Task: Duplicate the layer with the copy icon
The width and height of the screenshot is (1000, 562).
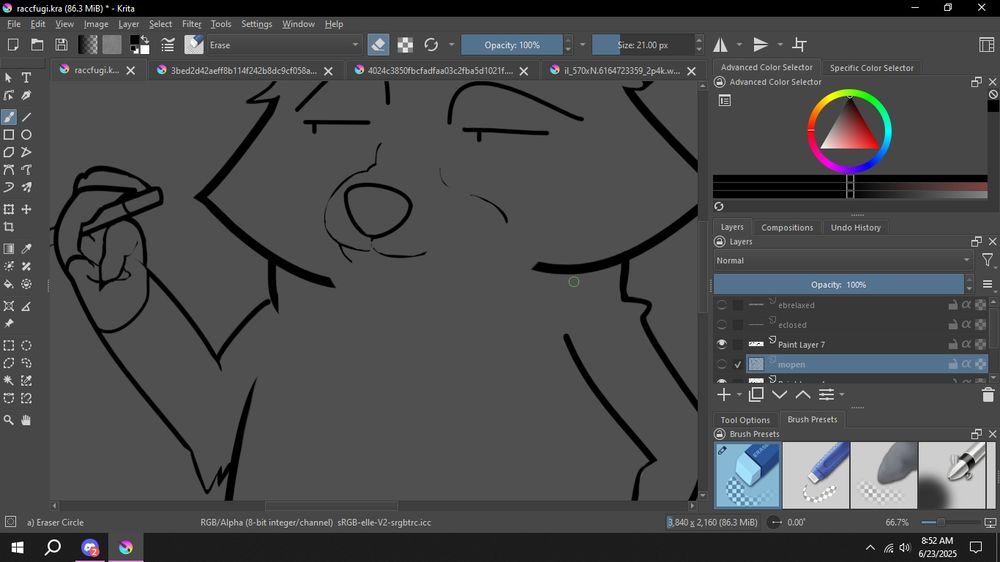Action: 756,395
